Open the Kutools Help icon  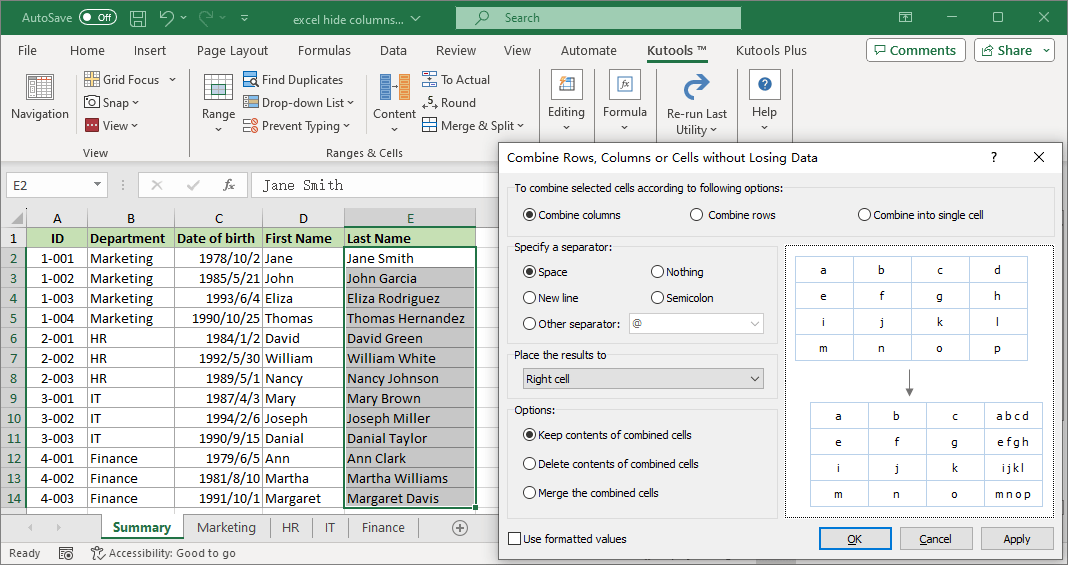tap(764, 87)
